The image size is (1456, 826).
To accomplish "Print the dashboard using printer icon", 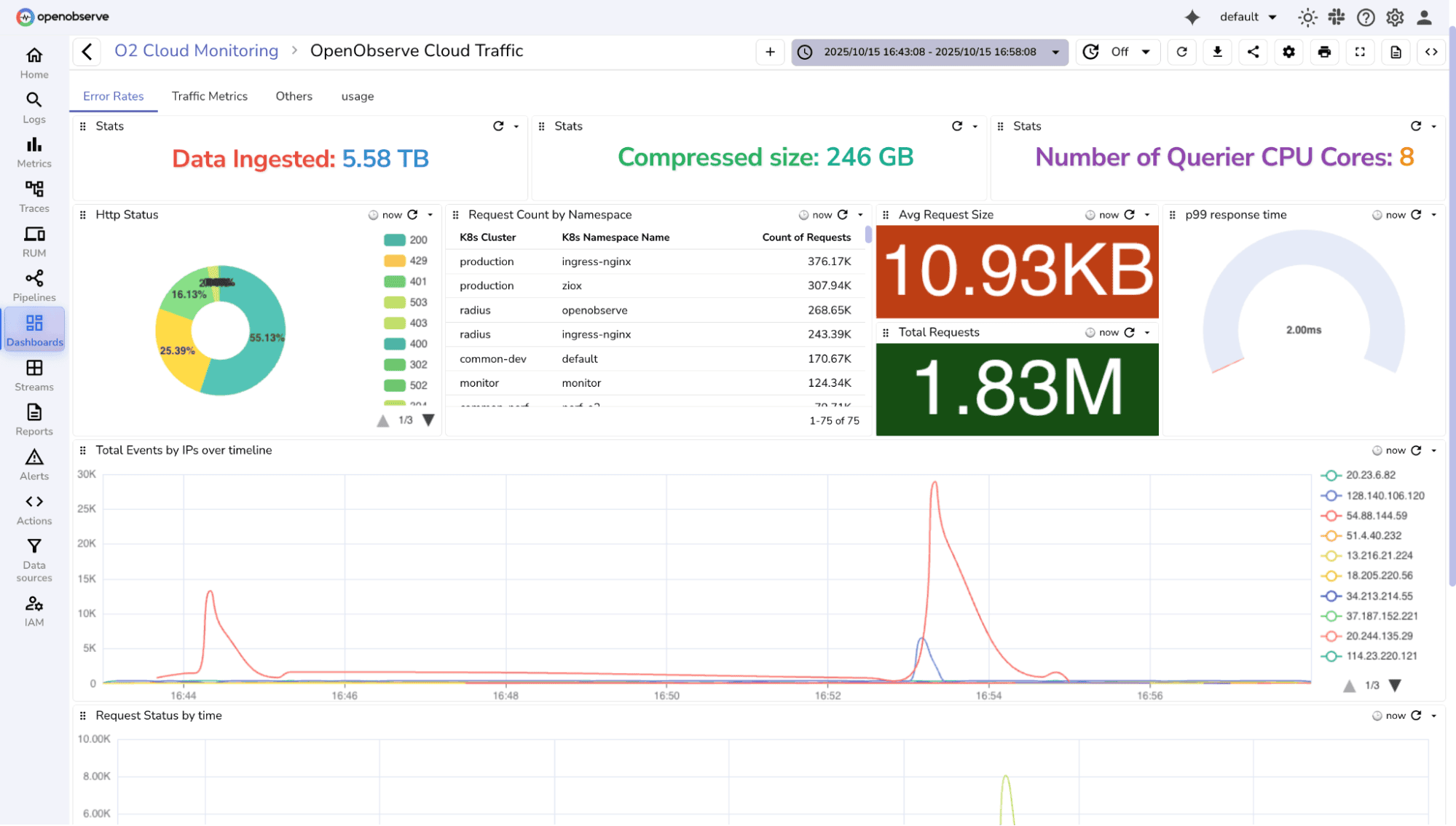I will [1324, 52].
